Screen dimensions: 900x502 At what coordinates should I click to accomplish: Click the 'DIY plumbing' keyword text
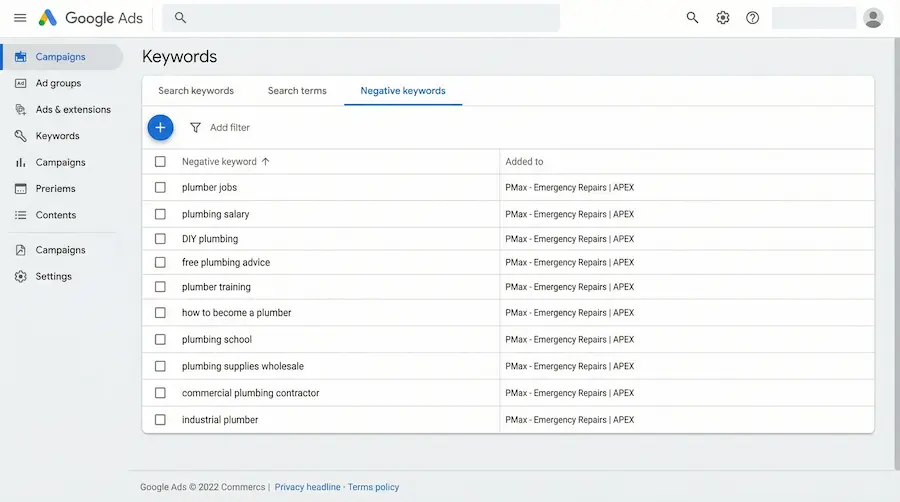210,239
